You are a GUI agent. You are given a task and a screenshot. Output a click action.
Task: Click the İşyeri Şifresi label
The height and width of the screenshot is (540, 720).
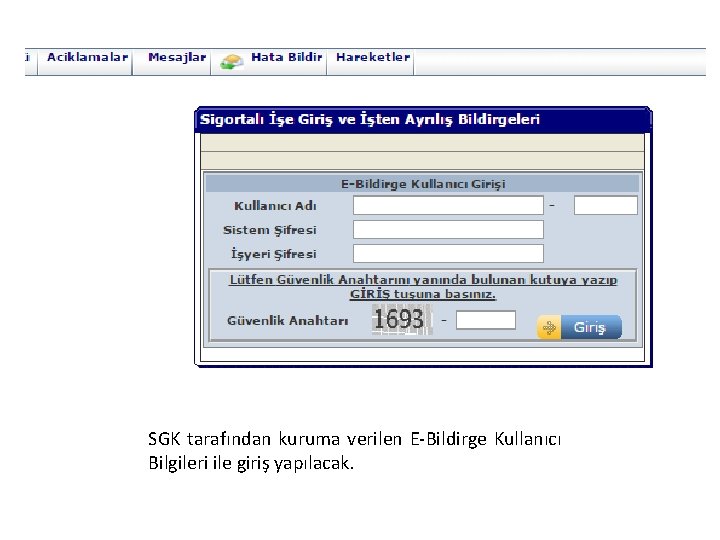pos(274,253)
